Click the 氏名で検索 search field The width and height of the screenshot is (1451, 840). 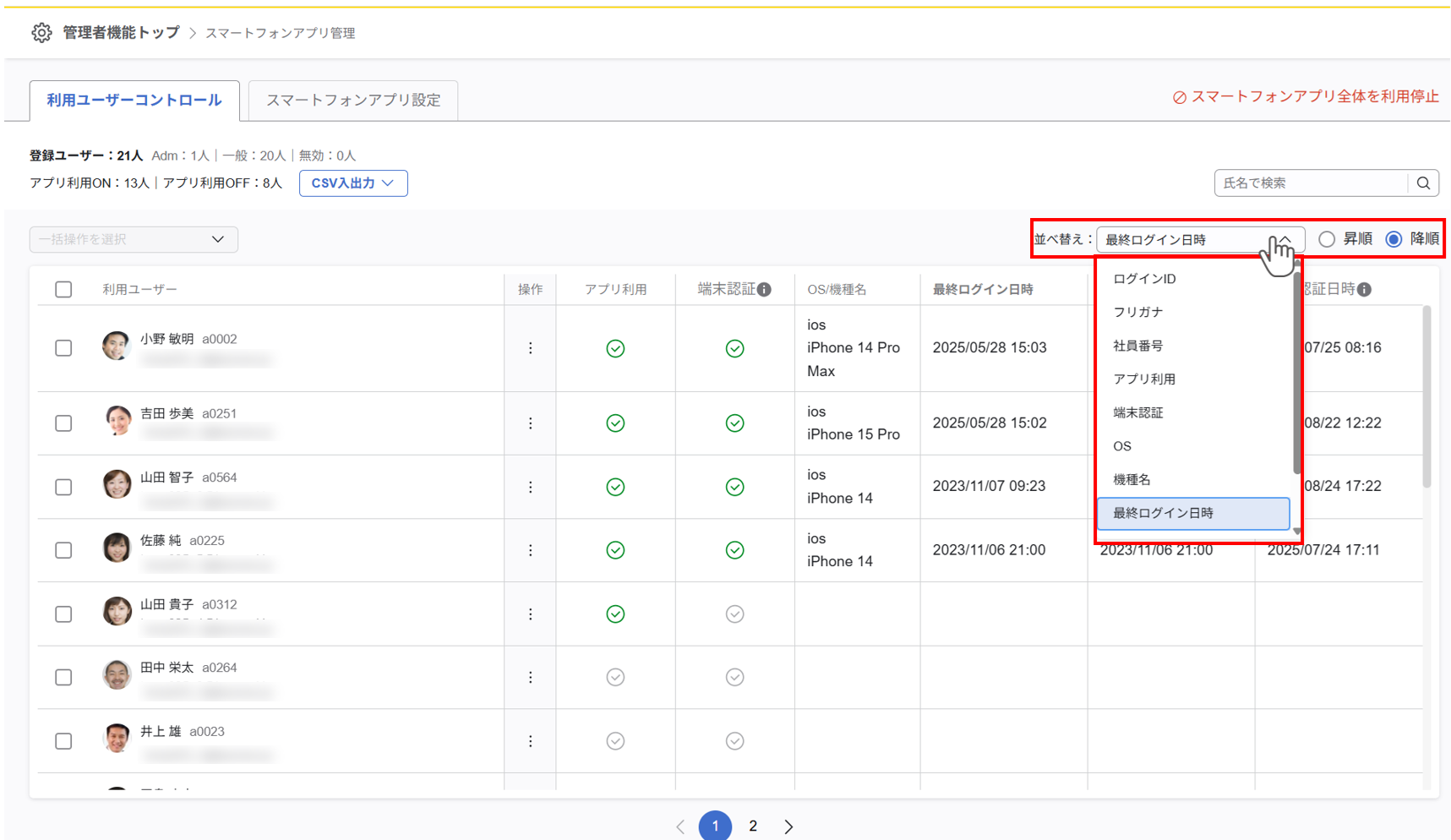click(1310, 183)
